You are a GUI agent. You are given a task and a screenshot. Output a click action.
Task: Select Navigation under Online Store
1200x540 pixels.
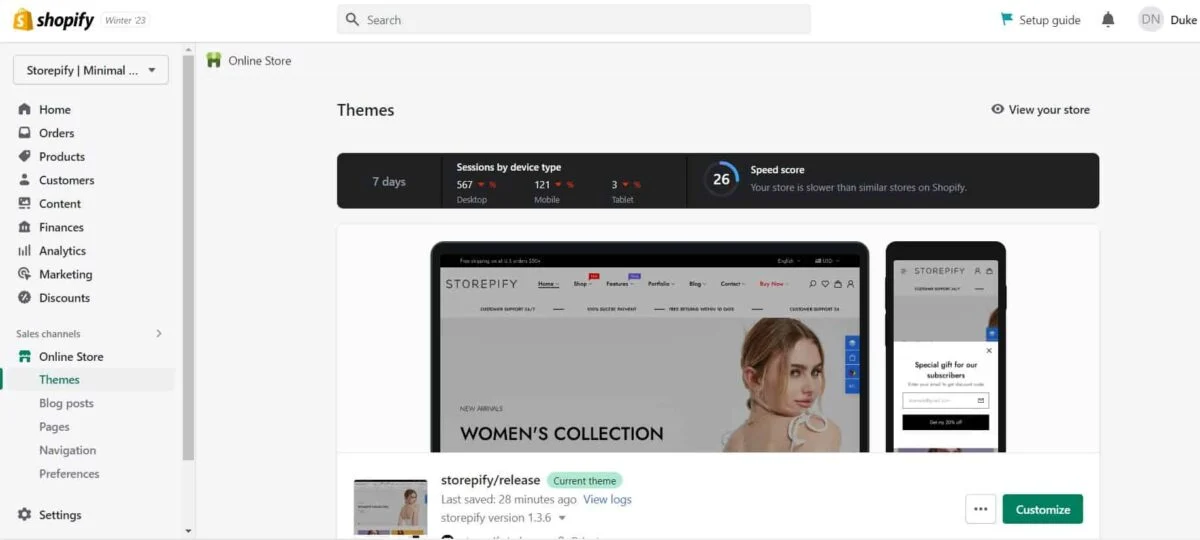67,451
